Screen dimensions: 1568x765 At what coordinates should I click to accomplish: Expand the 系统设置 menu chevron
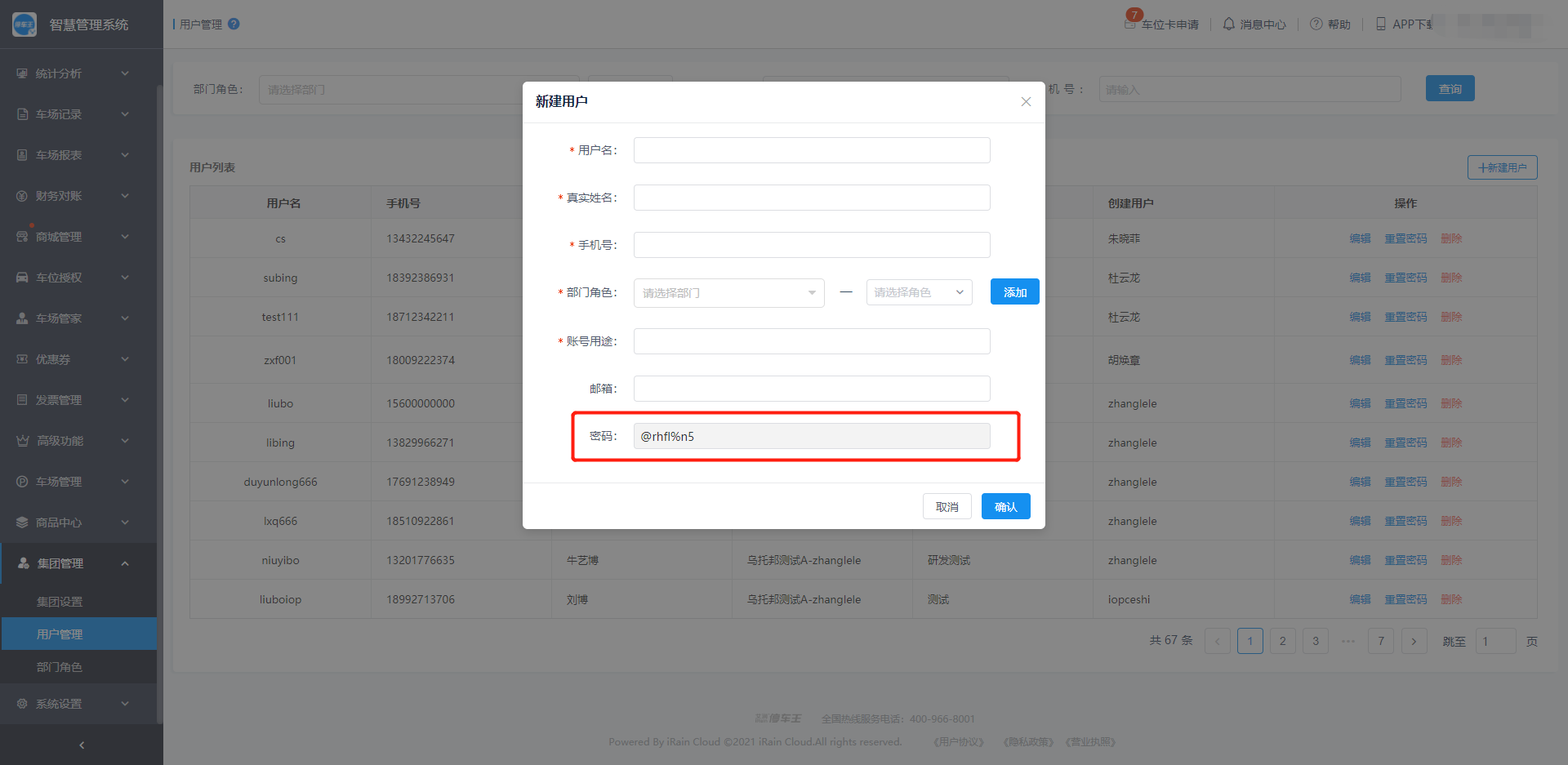click(x=125, y=704)
